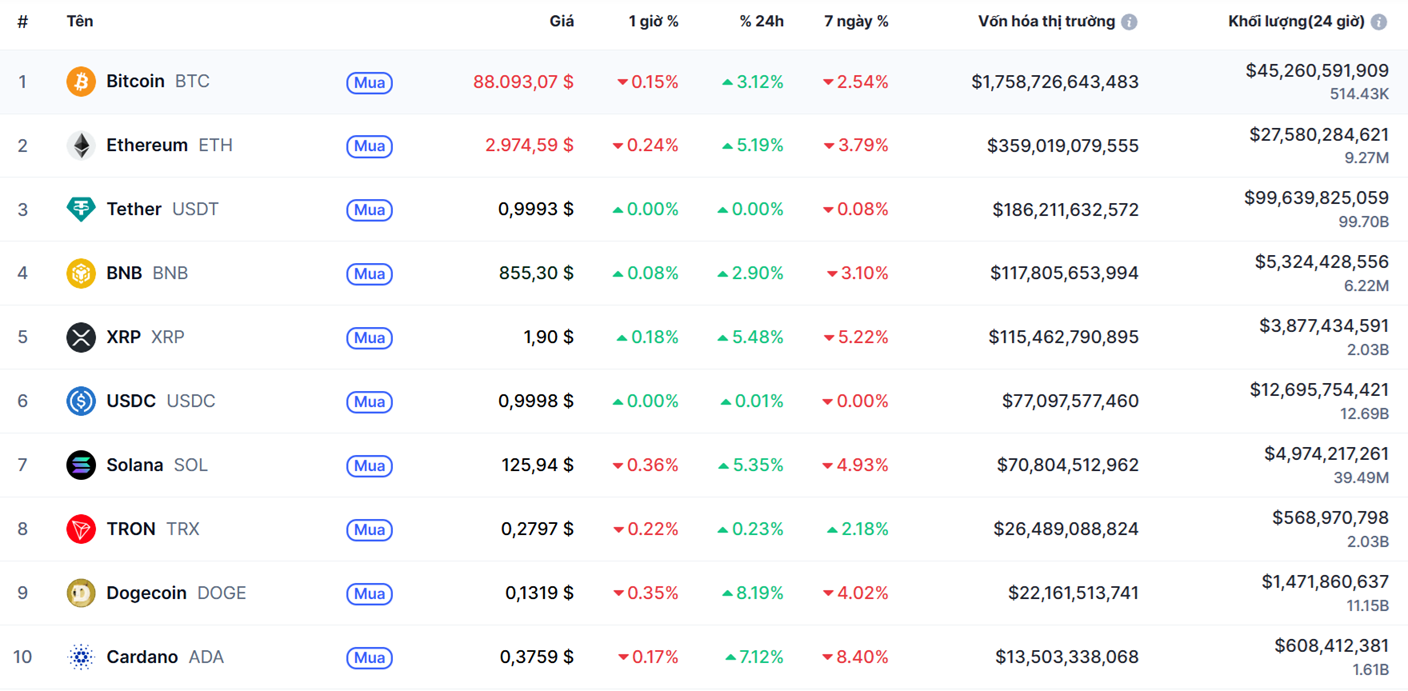The width and height of the screenshot is (1408, 691).
Task: Click the Cardano coin logo
Action: click(x=81, y=657)
